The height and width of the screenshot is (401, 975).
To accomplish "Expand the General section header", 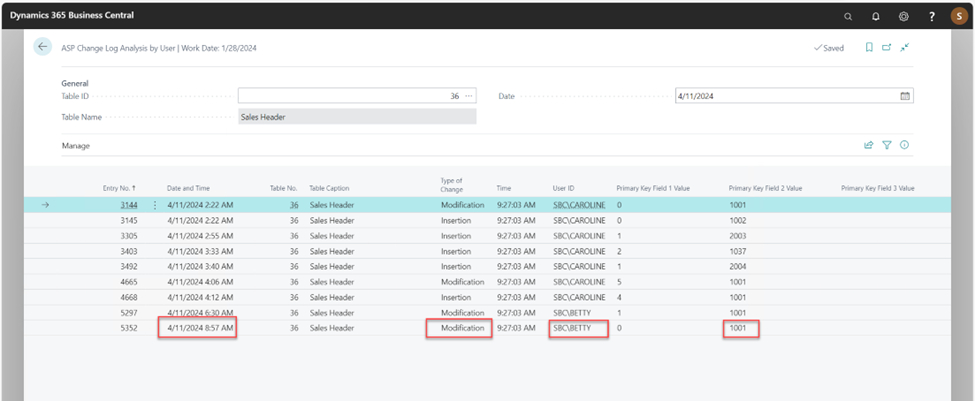I will (75, 83).
